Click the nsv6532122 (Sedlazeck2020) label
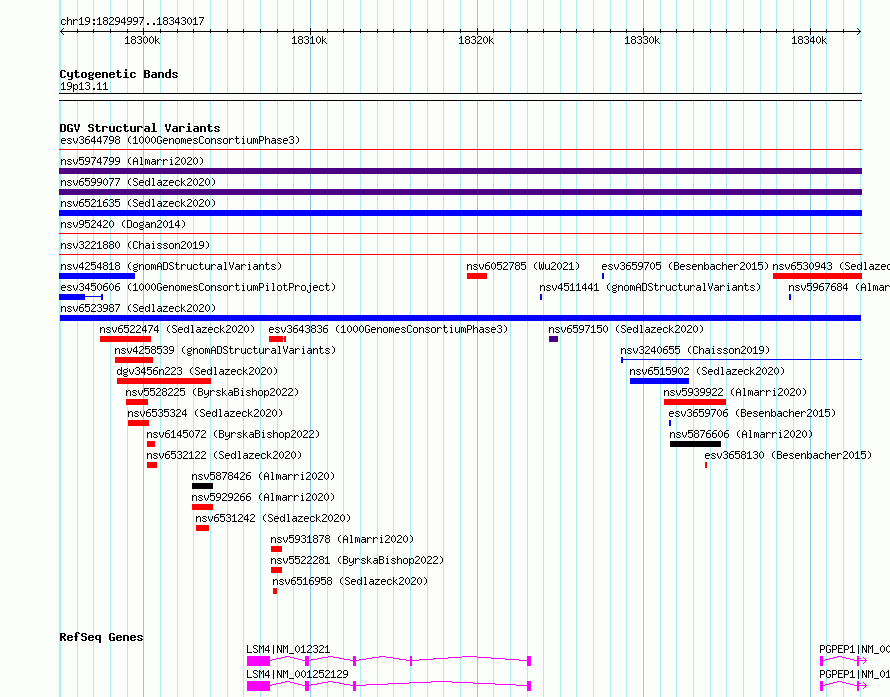890x697 pixels. tap(224, 455)
